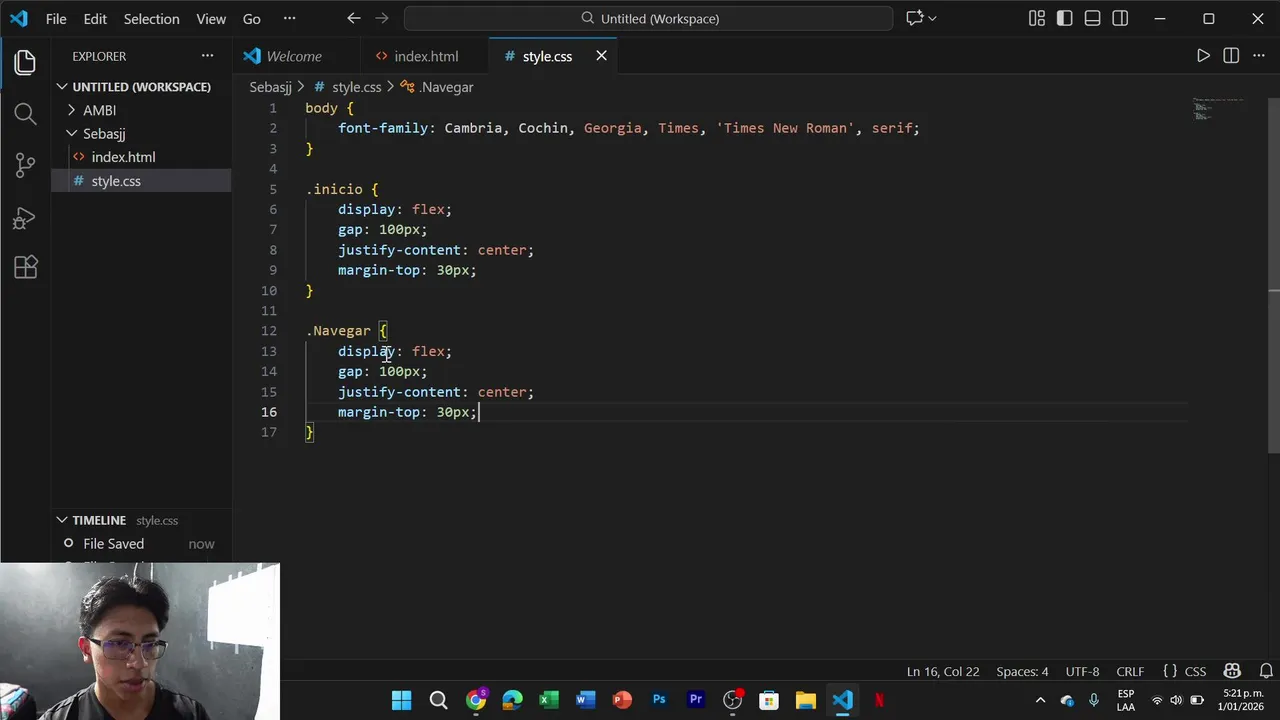1280x720 pixels.
Task: Open the Explorer view in activity bar
Action: pyautogui.click(x=25, y=62)
